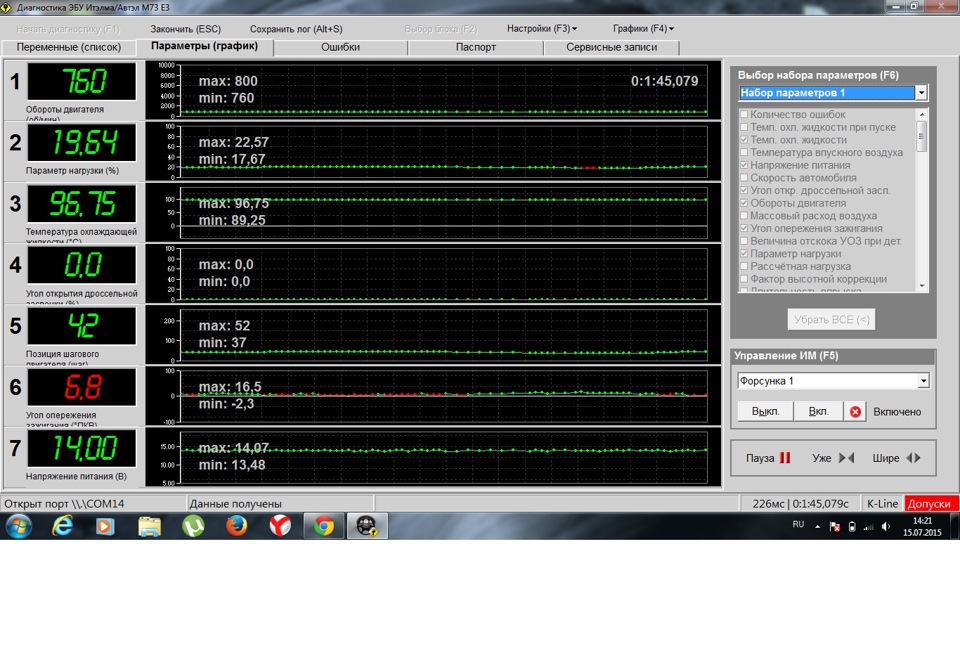Open the Ошибки tab
Image resolution: width=960 pixels, height=653 pixels.
click(x=340, y=47)
